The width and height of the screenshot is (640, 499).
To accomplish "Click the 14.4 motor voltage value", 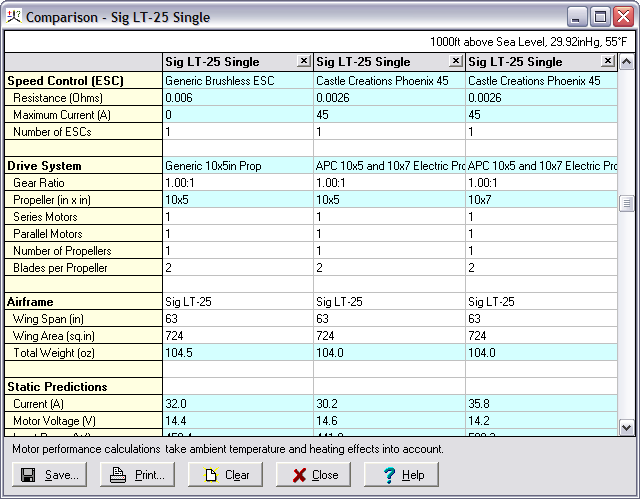I will (x=238, y=421).
